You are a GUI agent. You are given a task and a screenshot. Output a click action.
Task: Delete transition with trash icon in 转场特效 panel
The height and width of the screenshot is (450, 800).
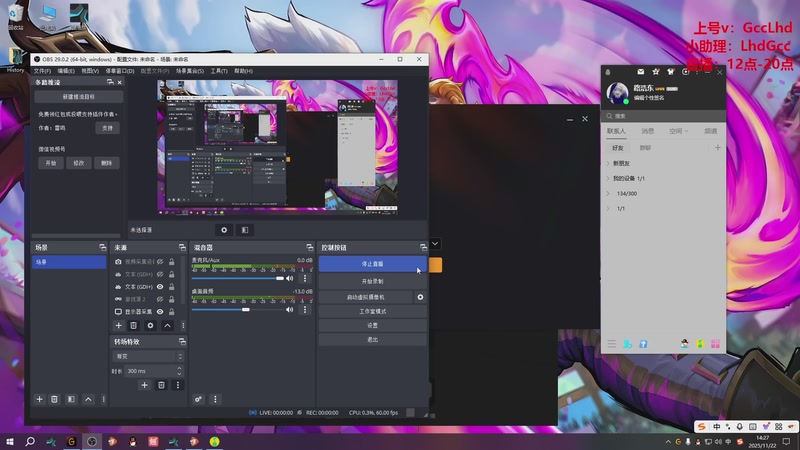point(161,385)
